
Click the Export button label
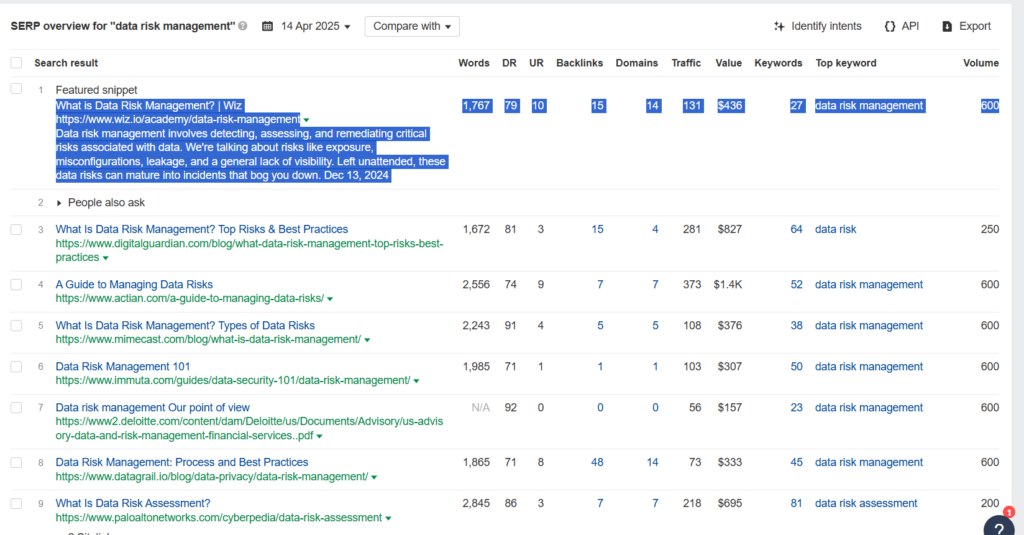click(x=974, y=26)
